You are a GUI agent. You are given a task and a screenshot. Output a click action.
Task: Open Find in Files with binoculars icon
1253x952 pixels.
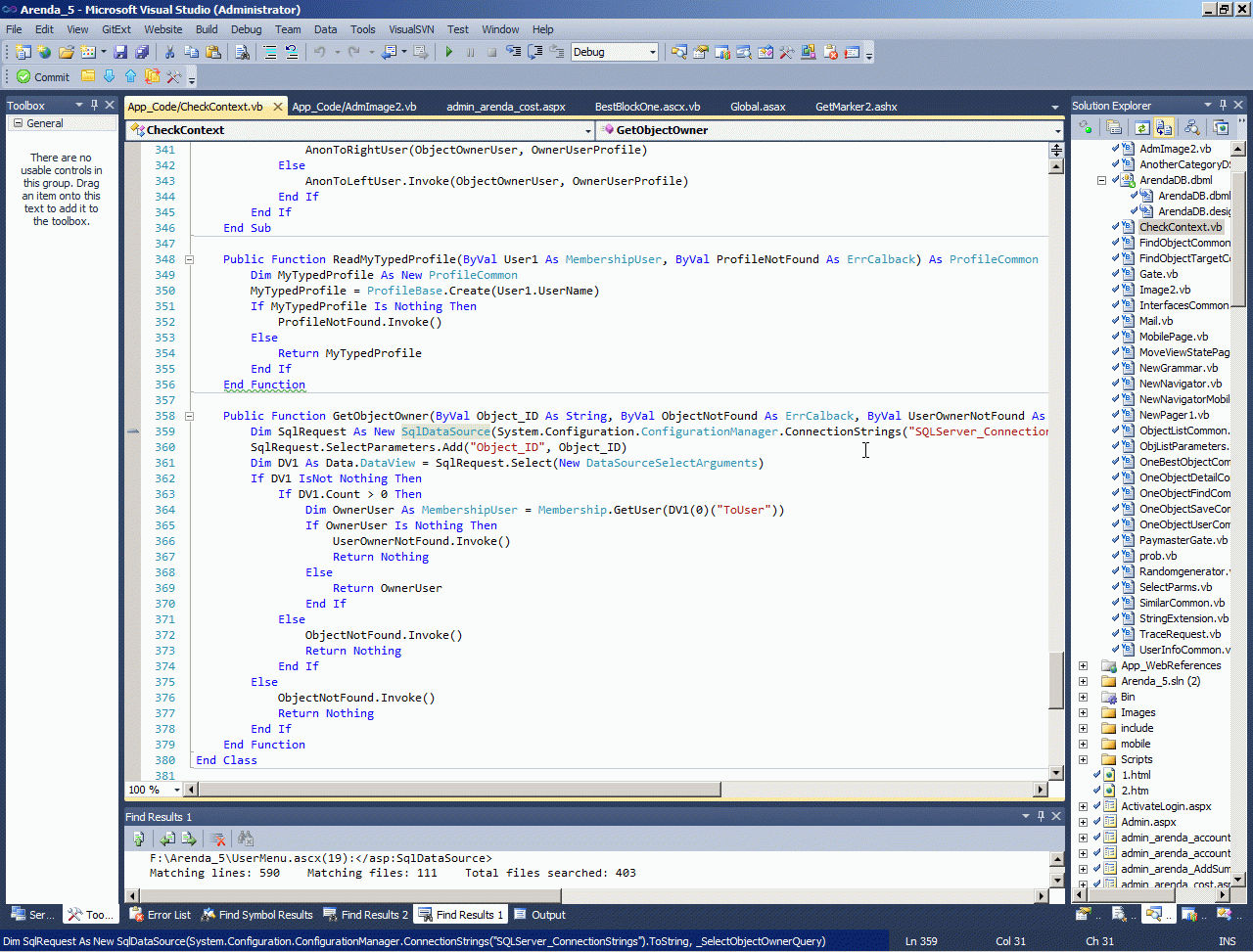(x=241, y=52)
